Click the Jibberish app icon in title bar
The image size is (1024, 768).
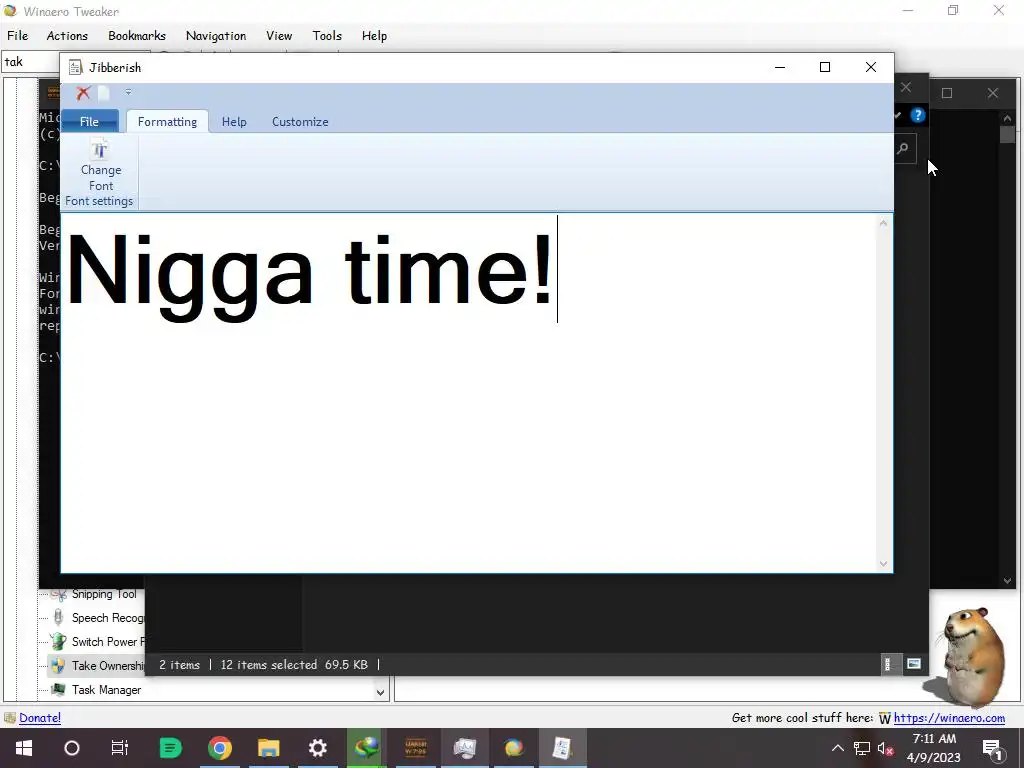pos(76,67)
